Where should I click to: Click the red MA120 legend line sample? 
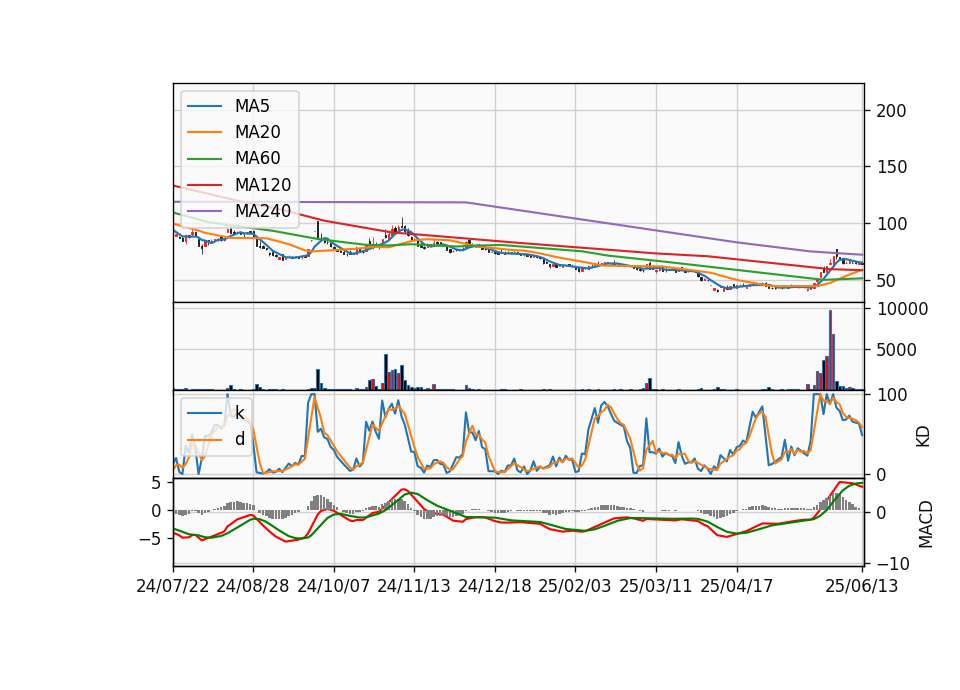pos(204,185)
